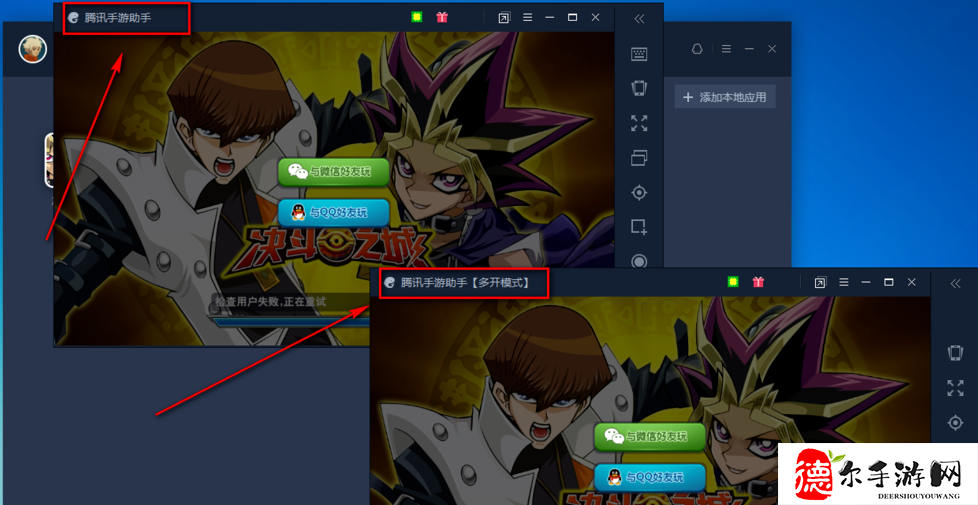The image size is (978, 505).
Task: Click pop-out window icon in 多开模式 title bar
Action: 820,282
